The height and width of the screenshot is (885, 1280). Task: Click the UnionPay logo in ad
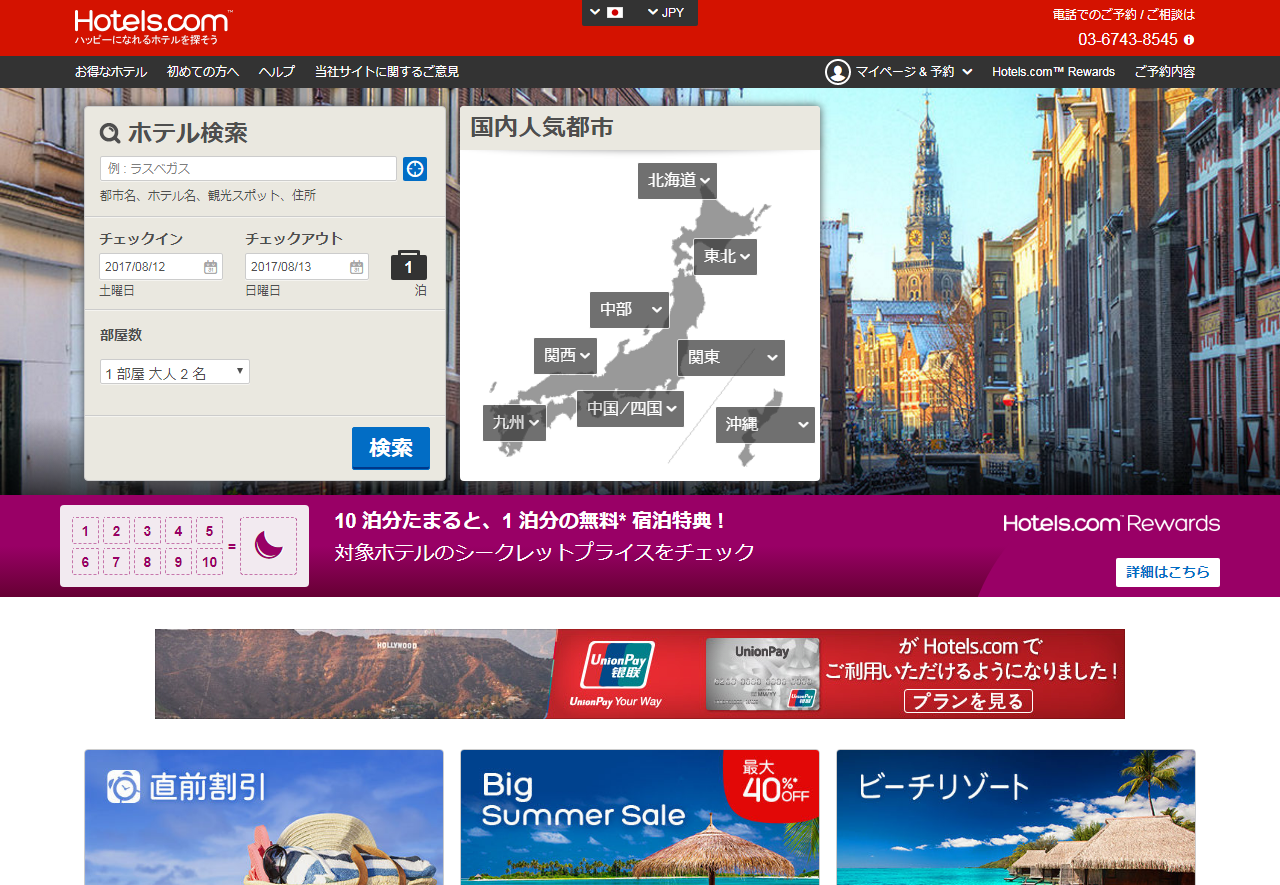617,665
